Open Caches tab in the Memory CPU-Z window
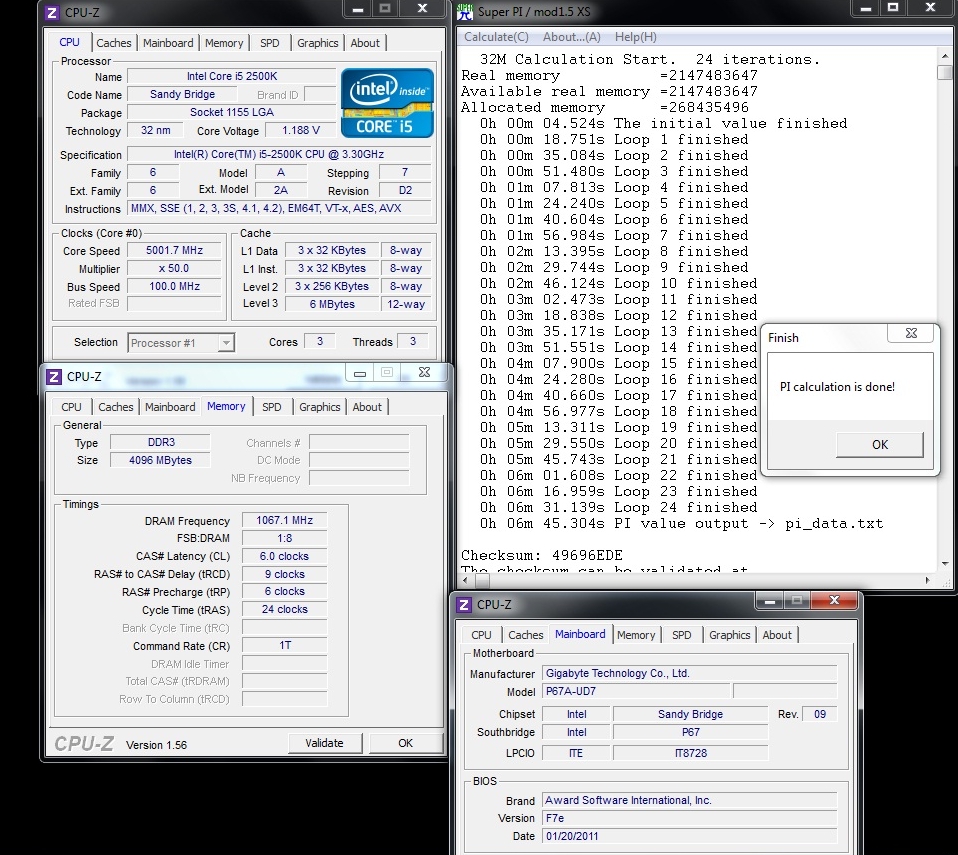958x855 pixels. pos(115,407)
